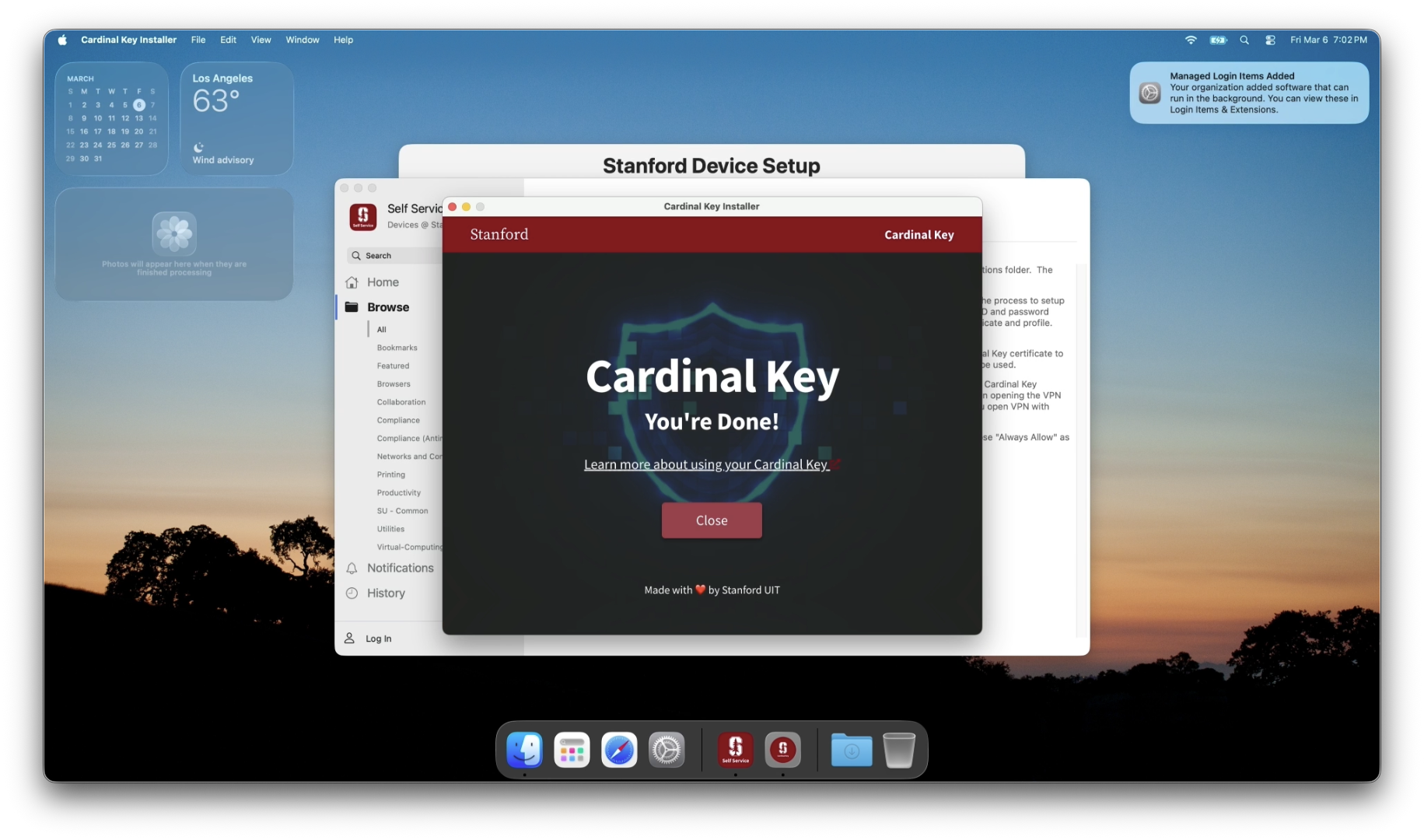This screenshot has height=840, width=1424.
Task: Expand the Browse section in the sidebar
Action: (387, 306)
